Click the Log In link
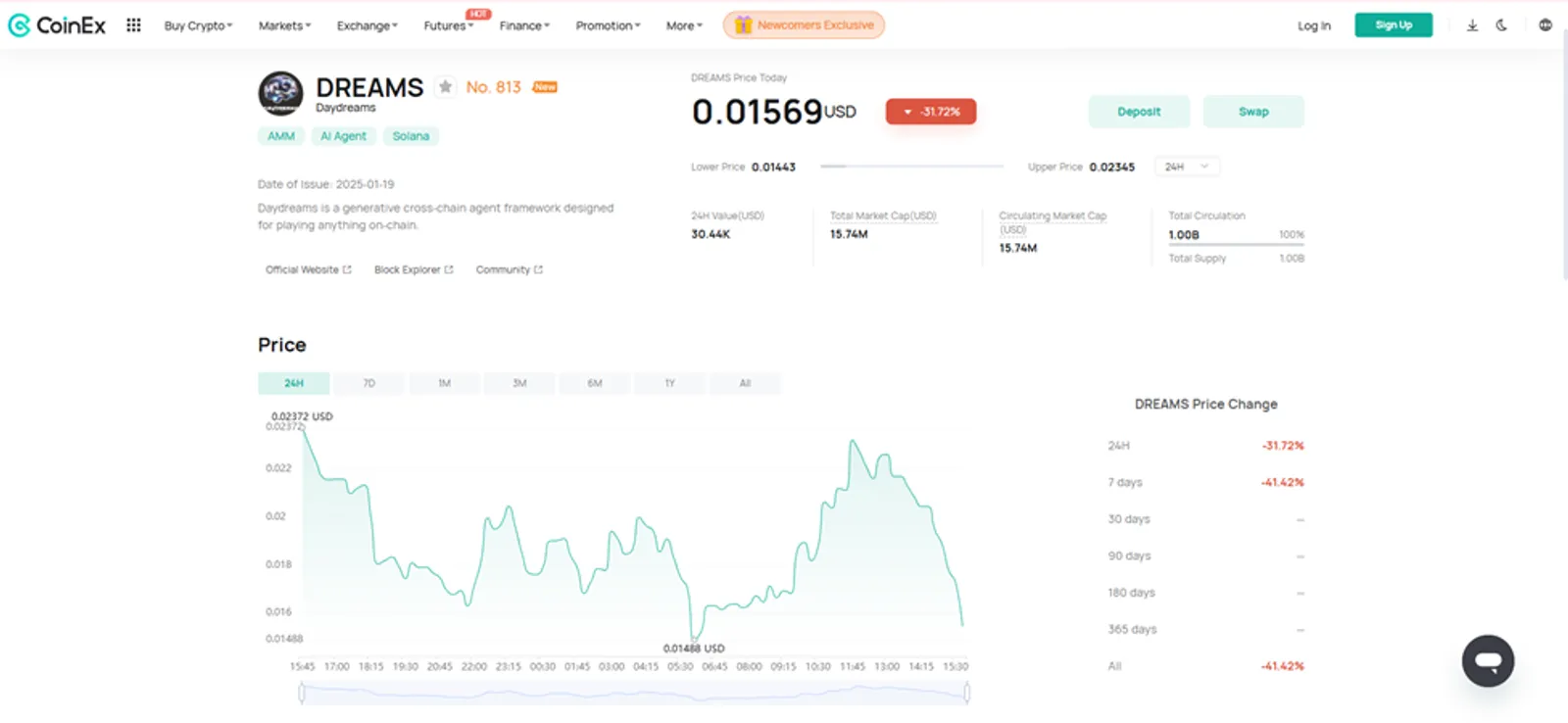 coord(1314,25)
